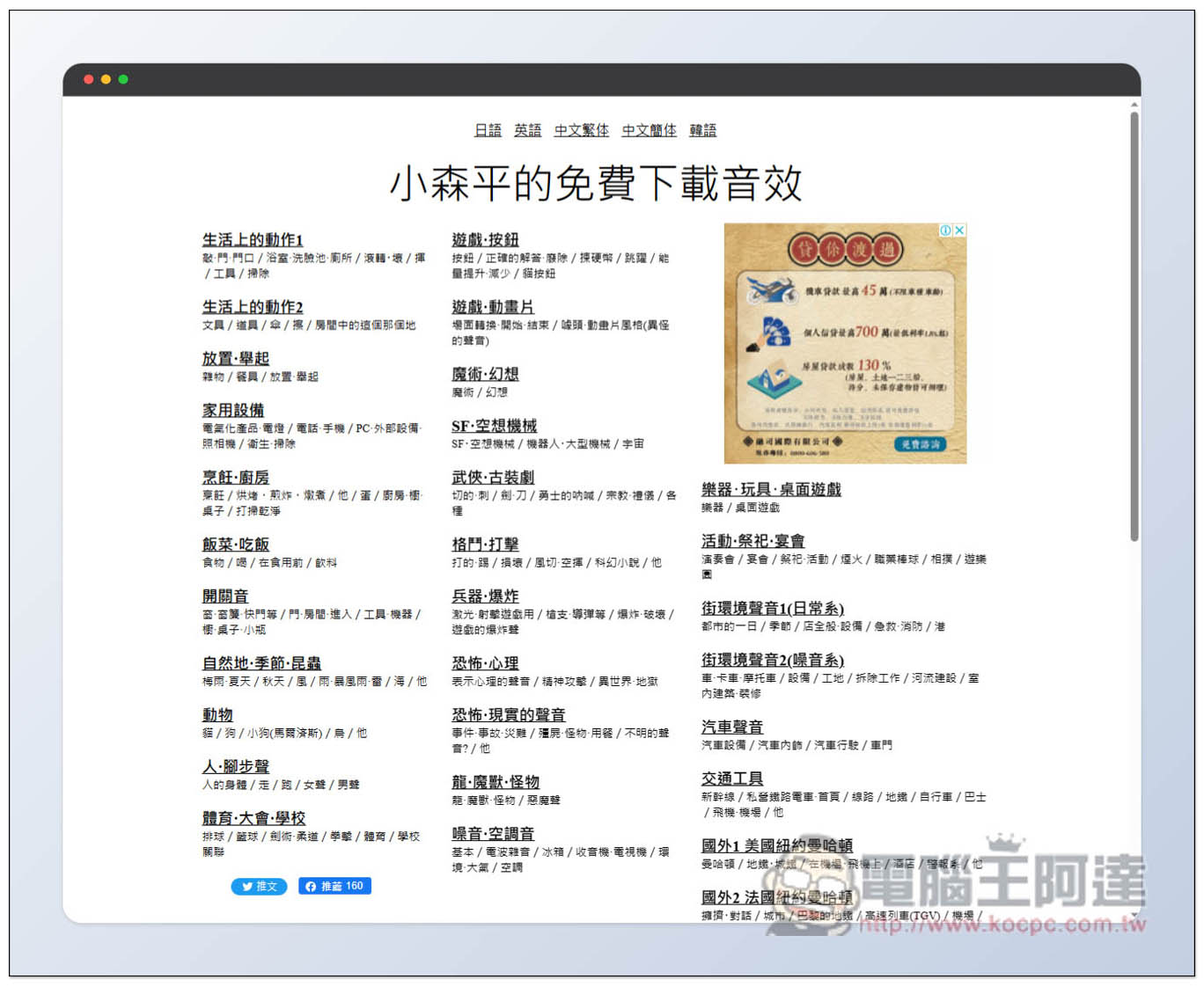Switch language to 英語
Viewport: 1204px width, 987px height.
point(527,130)
